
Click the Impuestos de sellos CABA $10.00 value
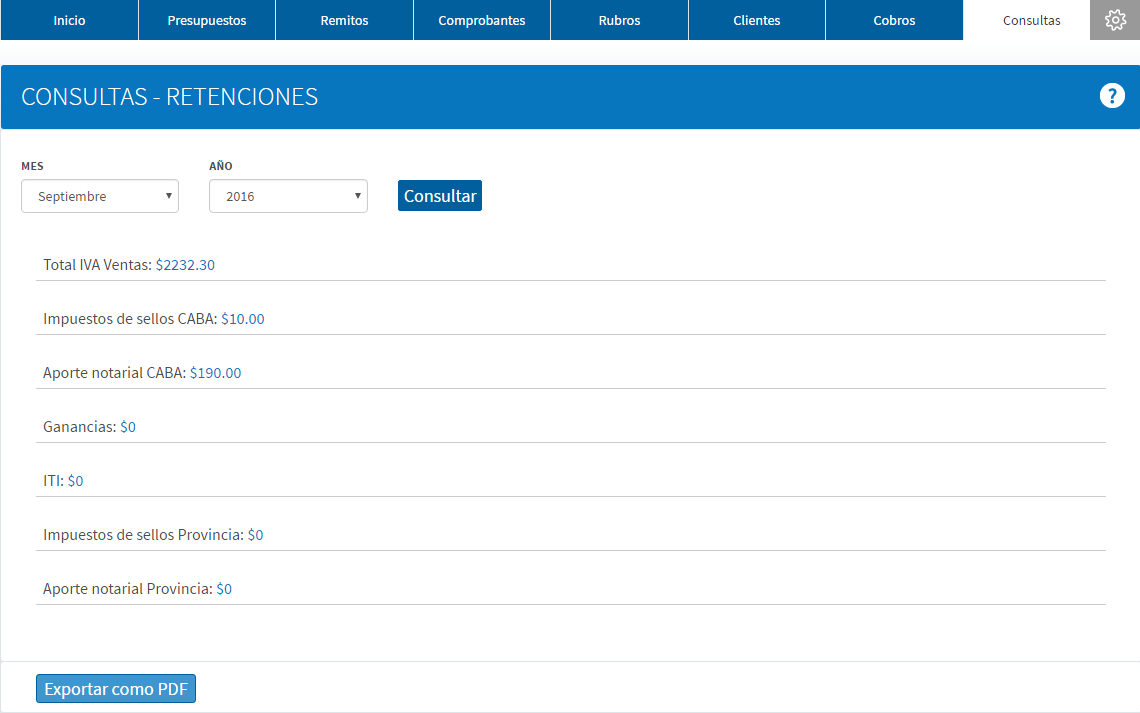coord(243,318)
